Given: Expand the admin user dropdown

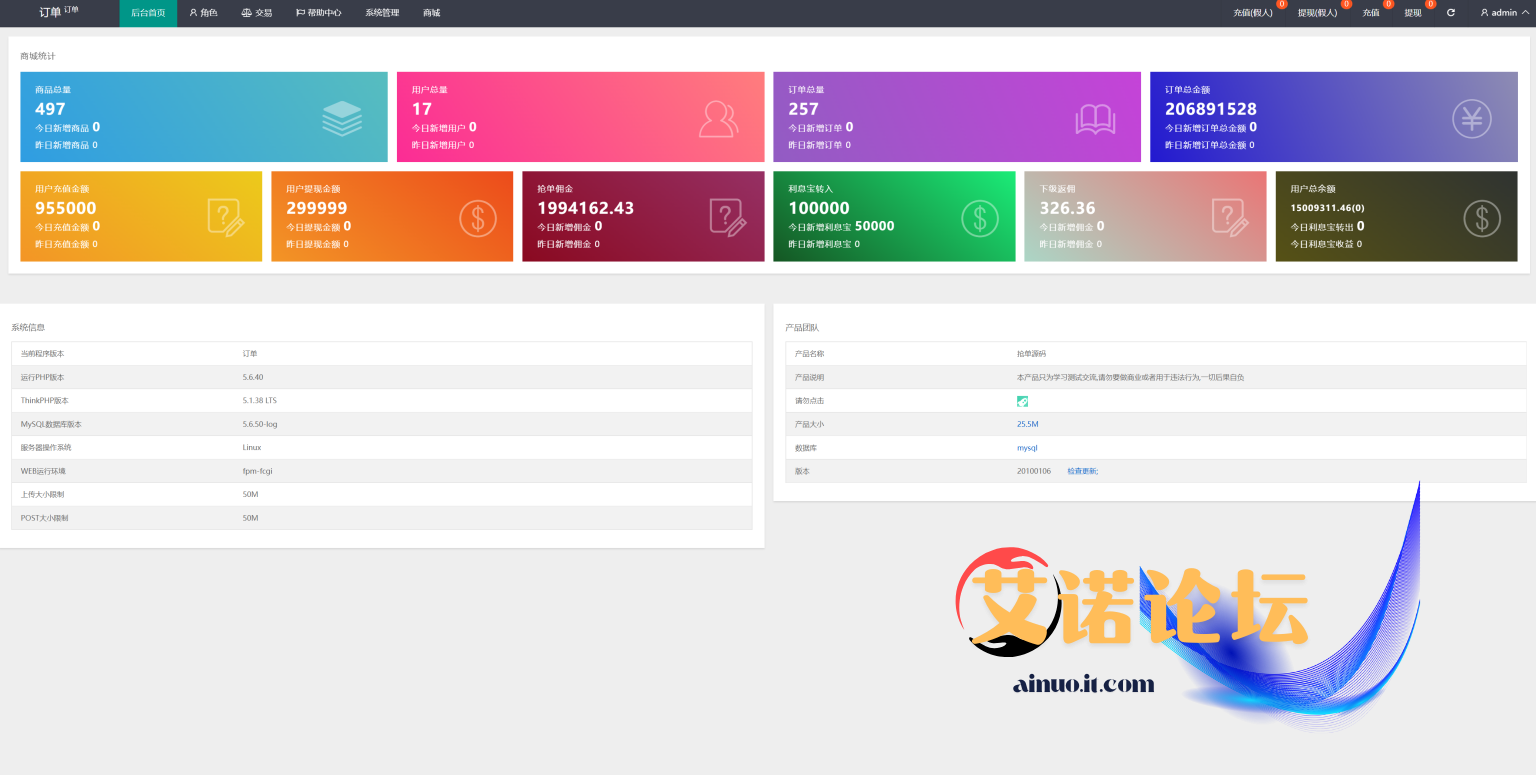Looking at the screenshot, I should point(1504,13).
